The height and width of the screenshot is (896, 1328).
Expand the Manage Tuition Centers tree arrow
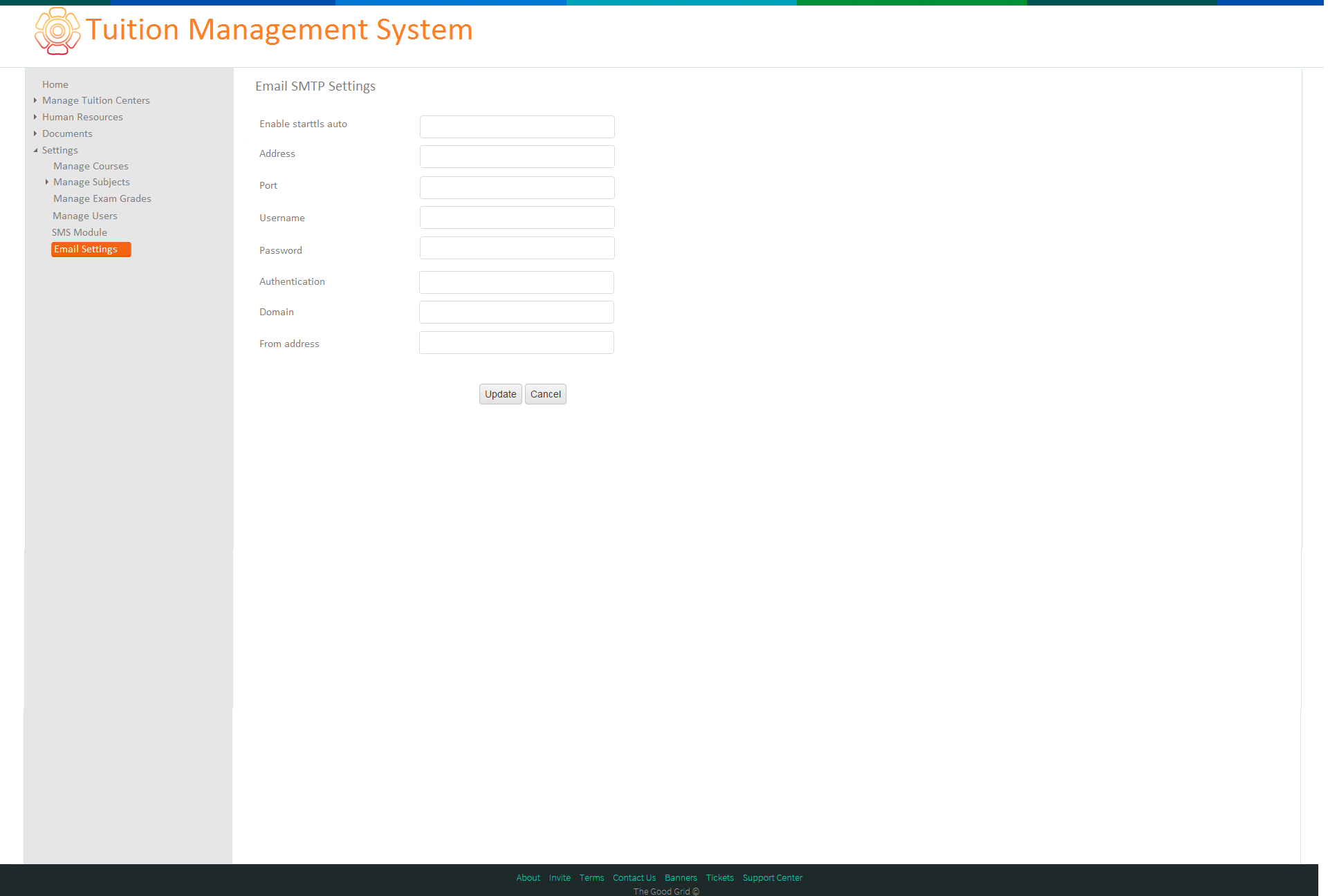(x=35, y=100)
